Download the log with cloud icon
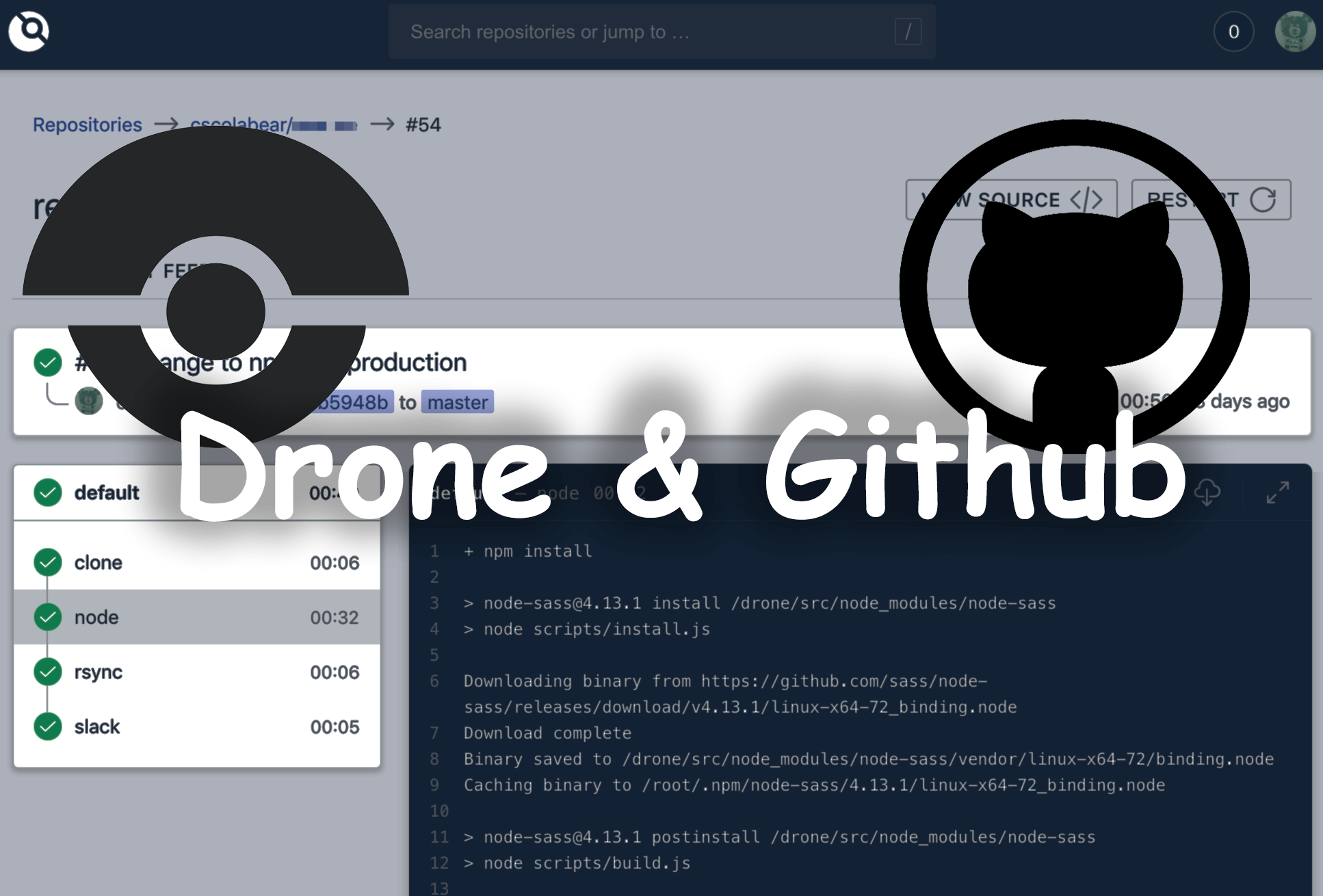The image size is (1323, 896). click(1207, 492)
